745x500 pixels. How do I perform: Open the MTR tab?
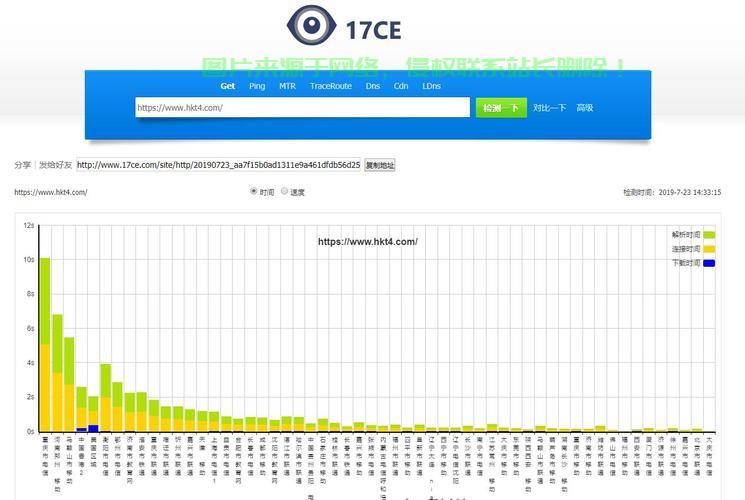[x=287, y=86]
